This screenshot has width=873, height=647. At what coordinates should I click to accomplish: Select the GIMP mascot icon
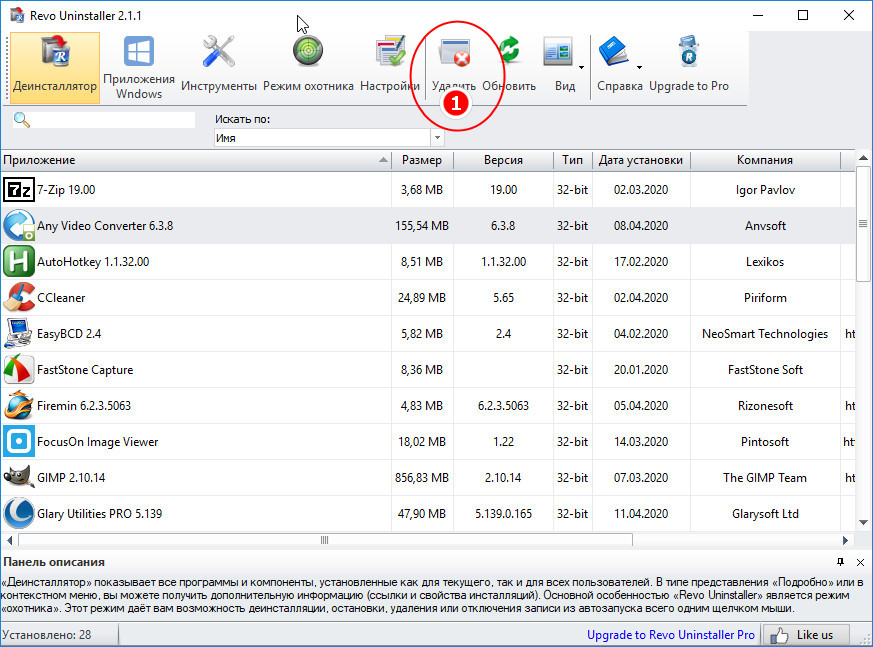(x=19, y=477)
